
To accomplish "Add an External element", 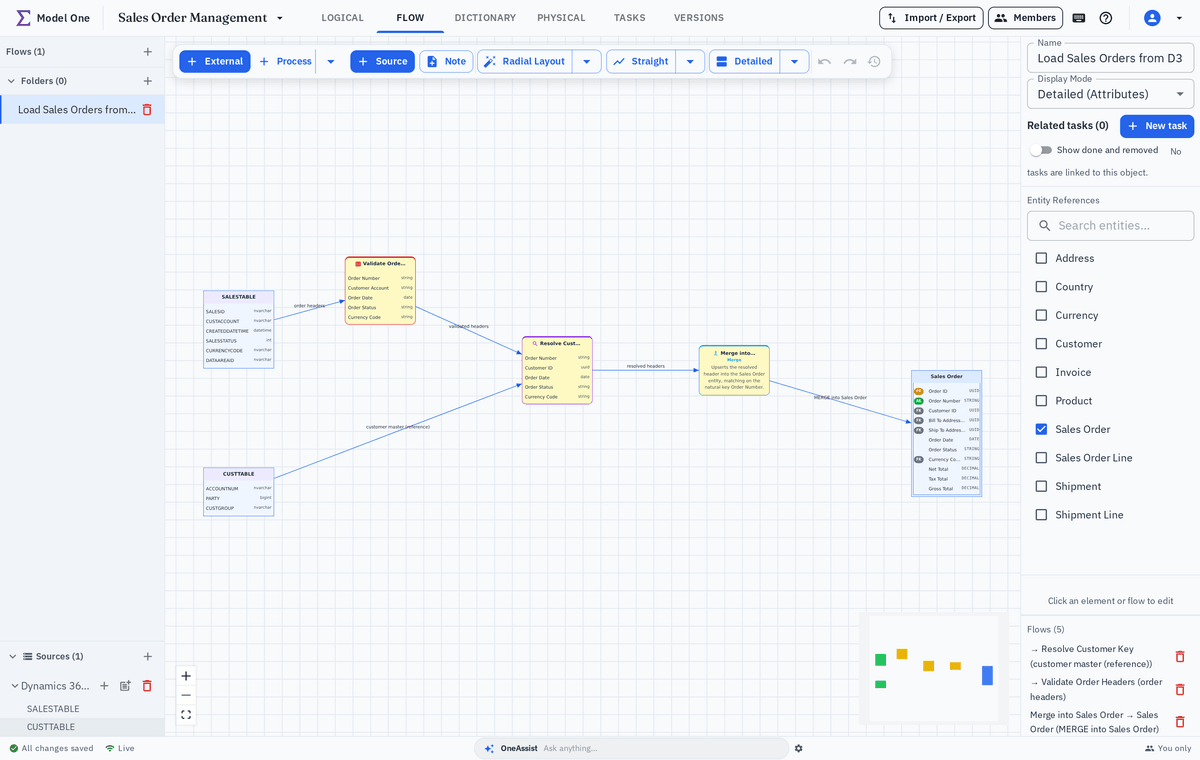I will pos(215,61).
